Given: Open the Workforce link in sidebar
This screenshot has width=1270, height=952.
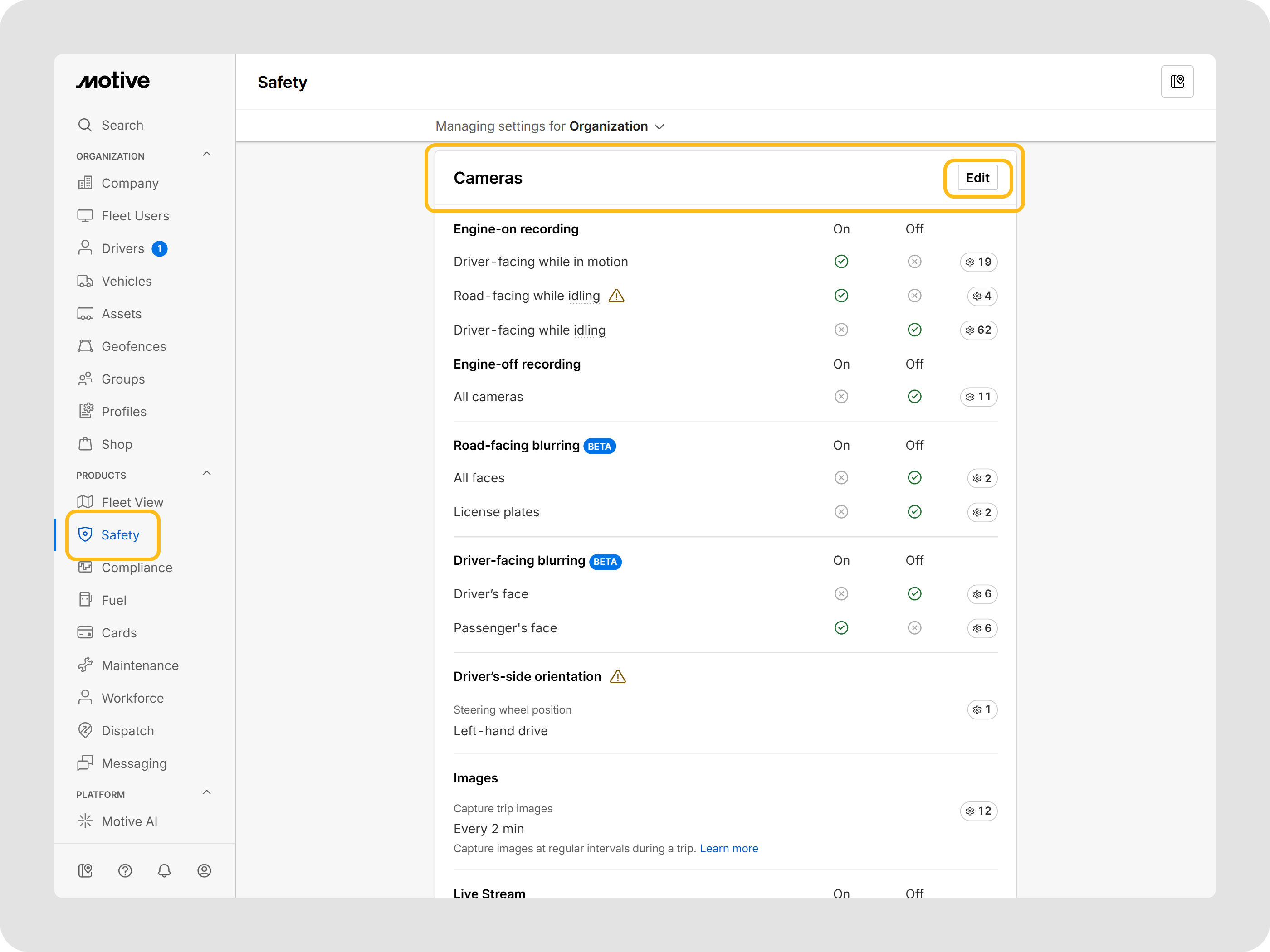Looking at the screenshot, I should point(121,698).
